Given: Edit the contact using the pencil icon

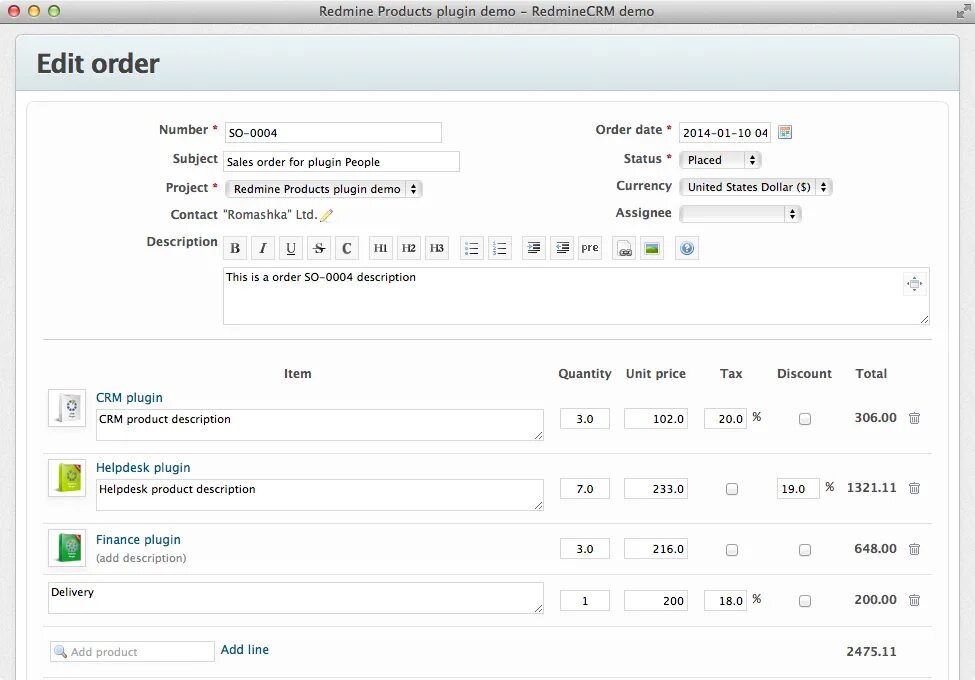Looking at the screenshot, I should pyautogui.click(x=327, y=214).
